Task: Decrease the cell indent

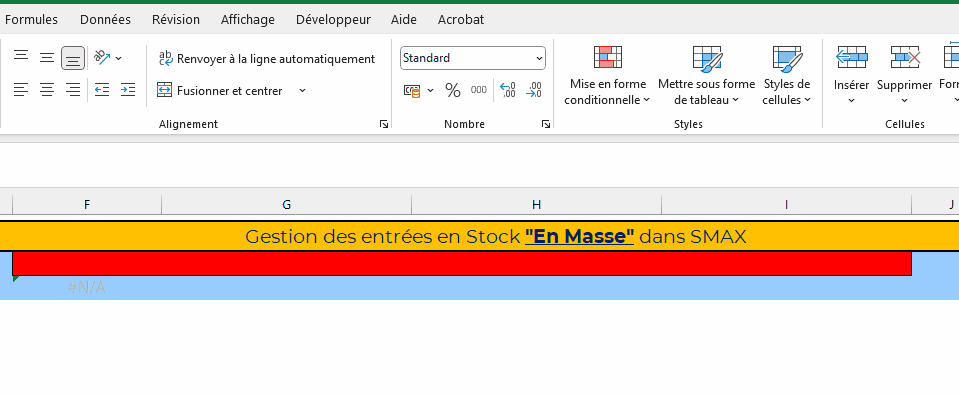Action: [102, 90]
